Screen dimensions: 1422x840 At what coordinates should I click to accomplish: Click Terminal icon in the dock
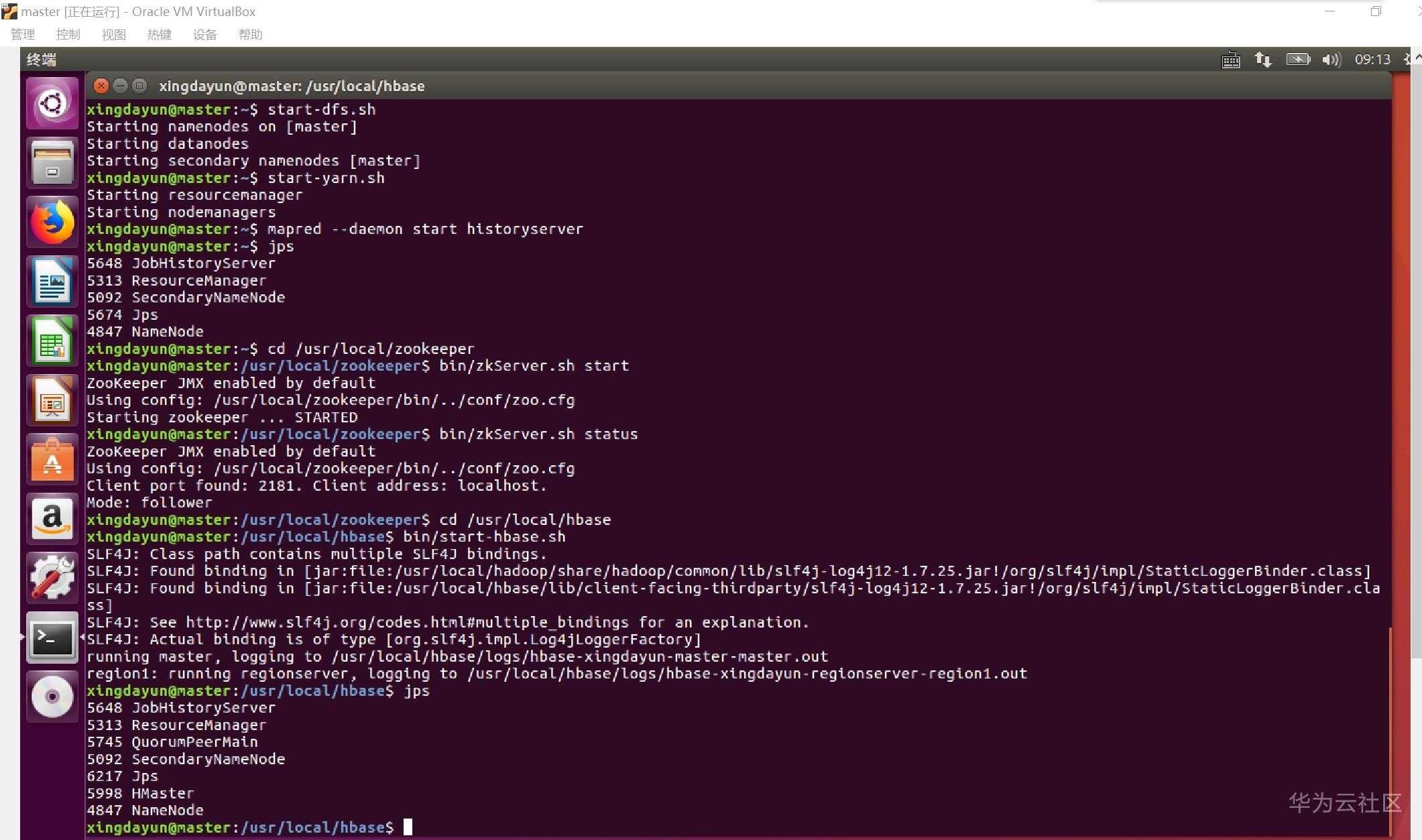point(52,638)
